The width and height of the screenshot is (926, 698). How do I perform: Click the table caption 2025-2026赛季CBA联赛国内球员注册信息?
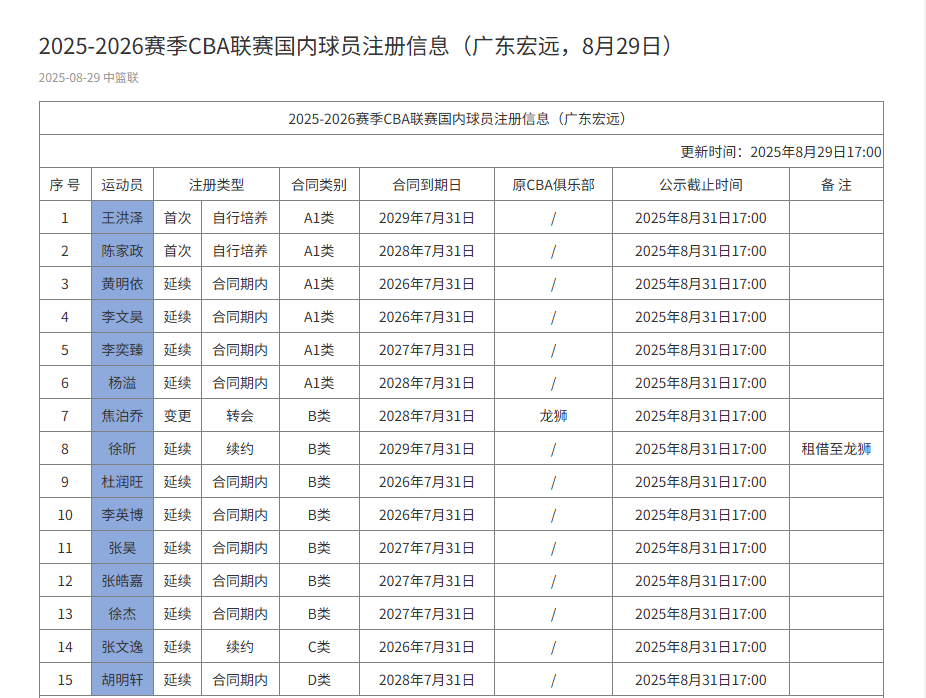tap(457, 119)
